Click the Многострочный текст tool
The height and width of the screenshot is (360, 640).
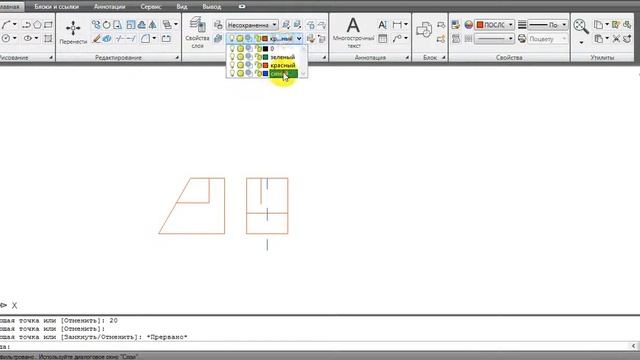(353, 33)
